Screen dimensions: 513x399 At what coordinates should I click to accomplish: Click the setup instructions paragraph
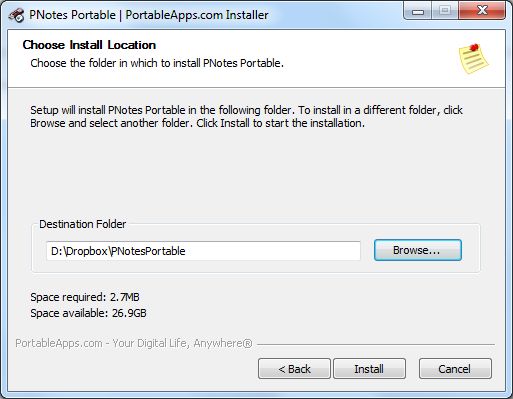point(246,117)
